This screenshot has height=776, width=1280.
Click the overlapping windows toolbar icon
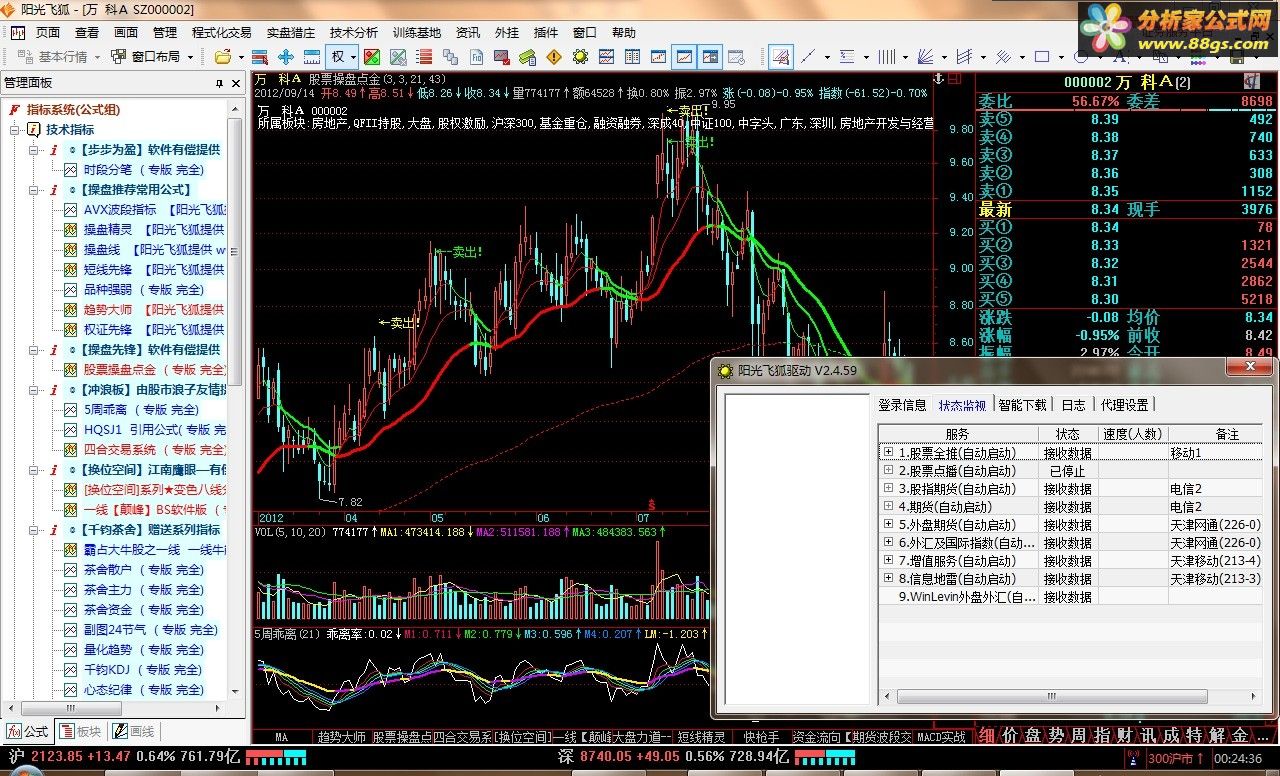click(450, 57)
